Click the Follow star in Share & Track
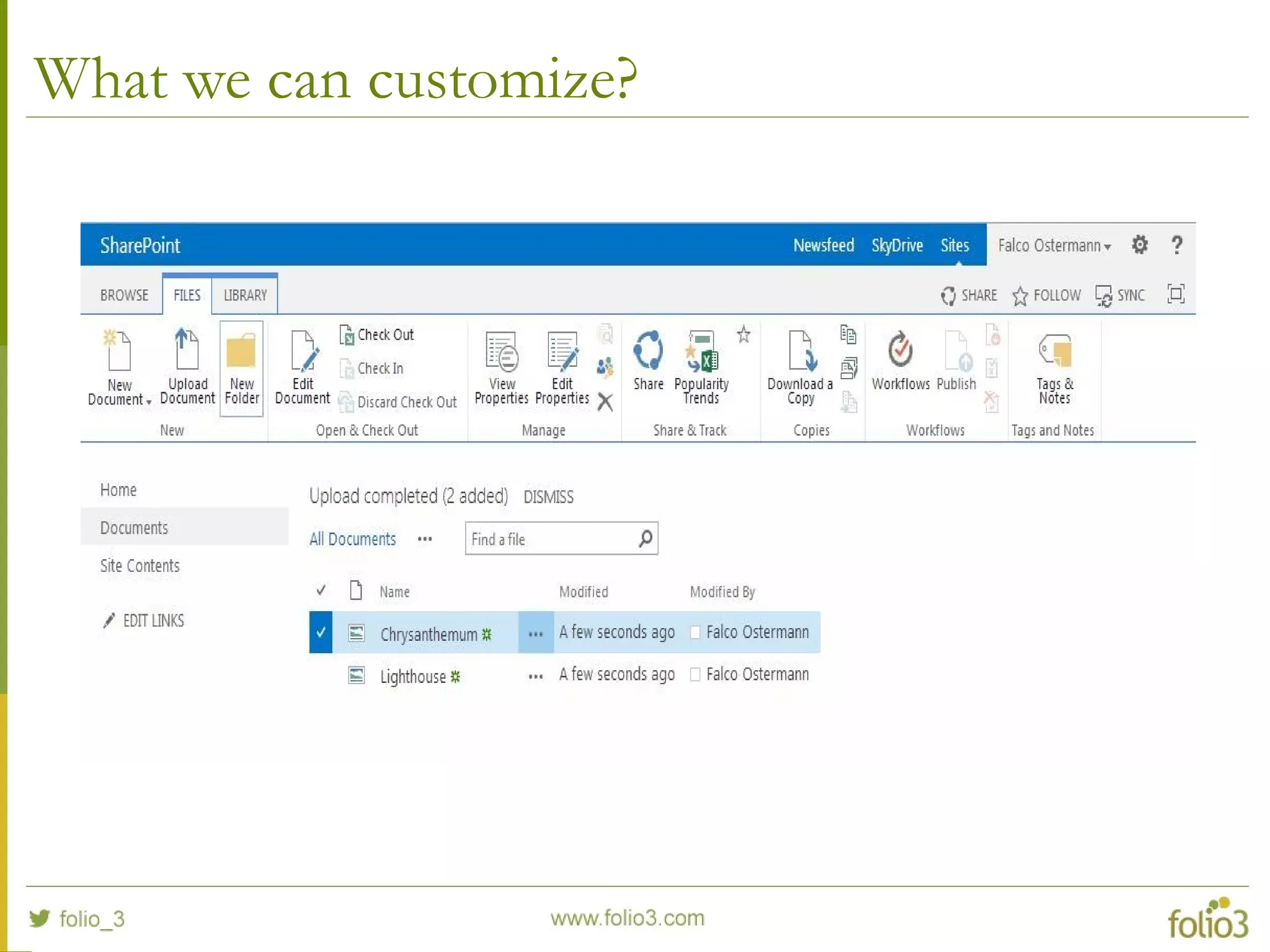The image size is (1270, 952). point(744,335)
